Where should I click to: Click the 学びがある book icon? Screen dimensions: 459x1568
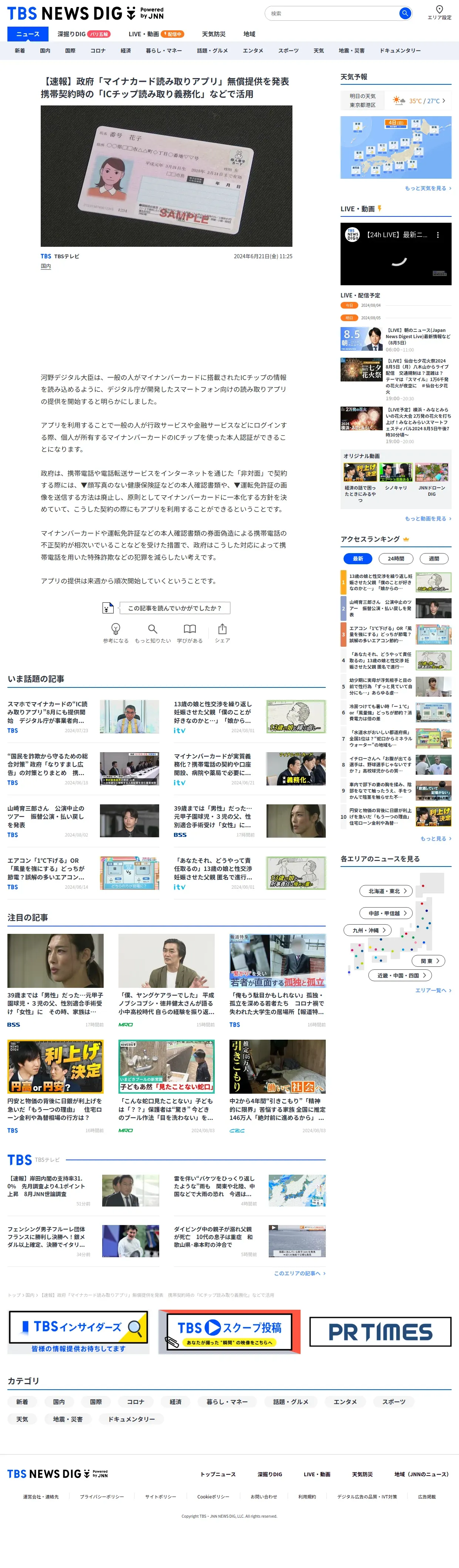pyautogui.click(x=190, y=629)
